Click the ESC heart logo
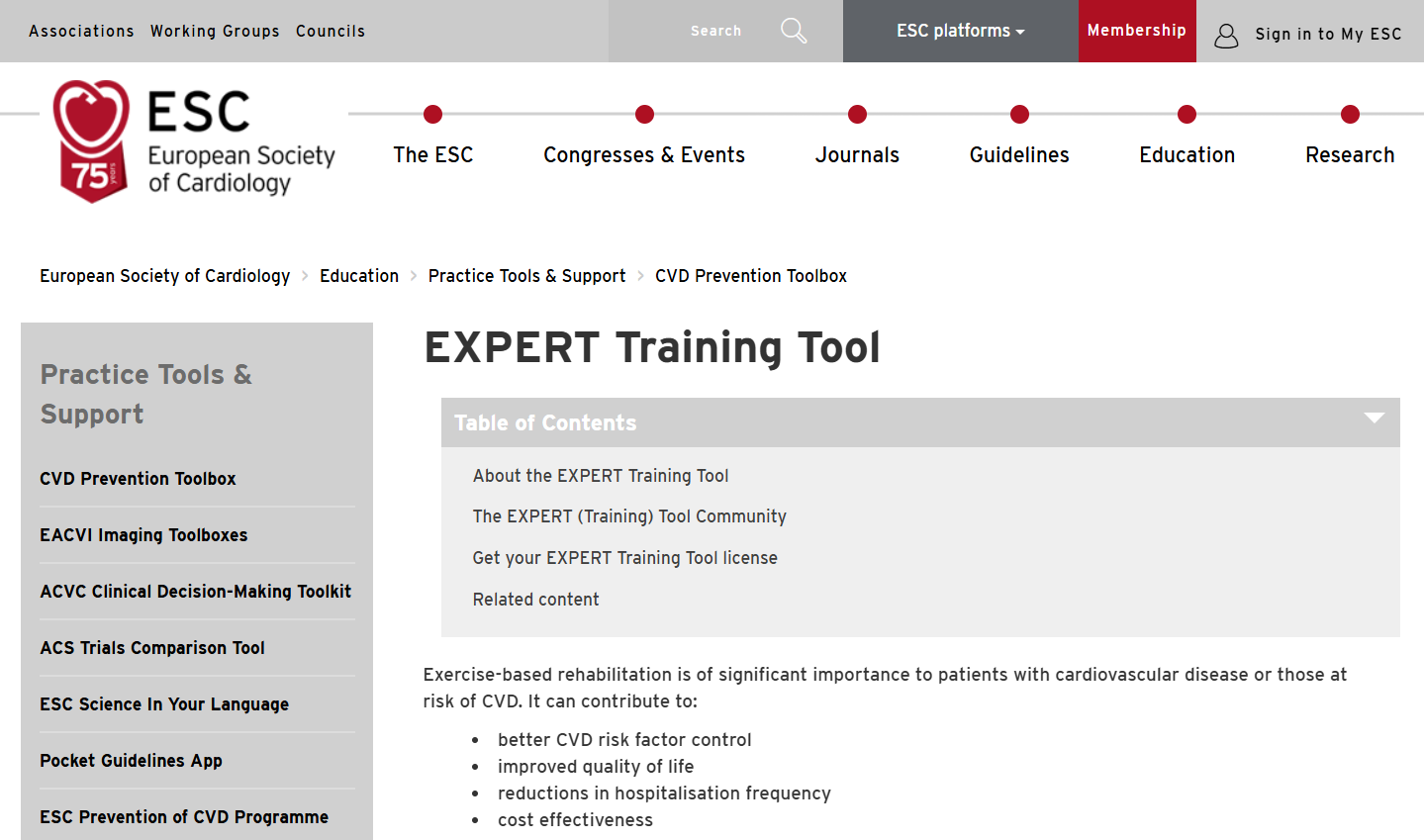This screenshot has width=1424, height=840. [91, 140]
